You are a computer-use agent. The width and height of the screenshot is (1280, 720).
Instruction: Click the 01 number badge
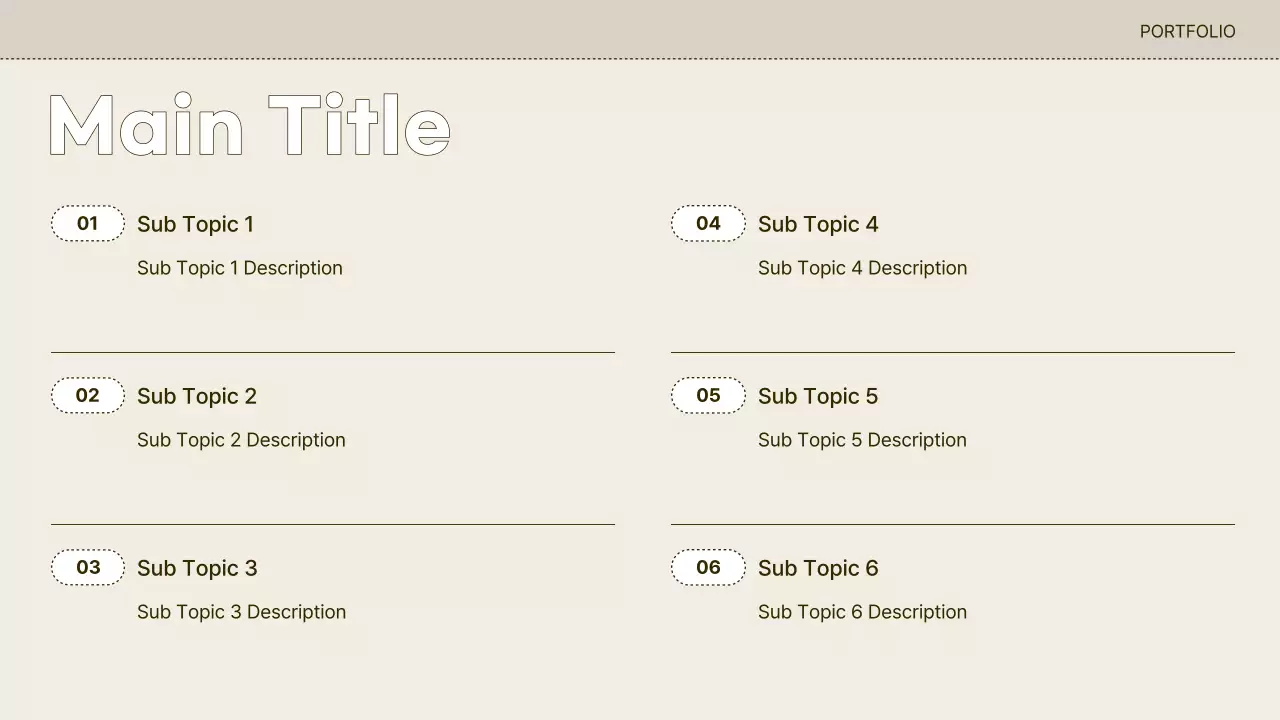coord(88,224)
